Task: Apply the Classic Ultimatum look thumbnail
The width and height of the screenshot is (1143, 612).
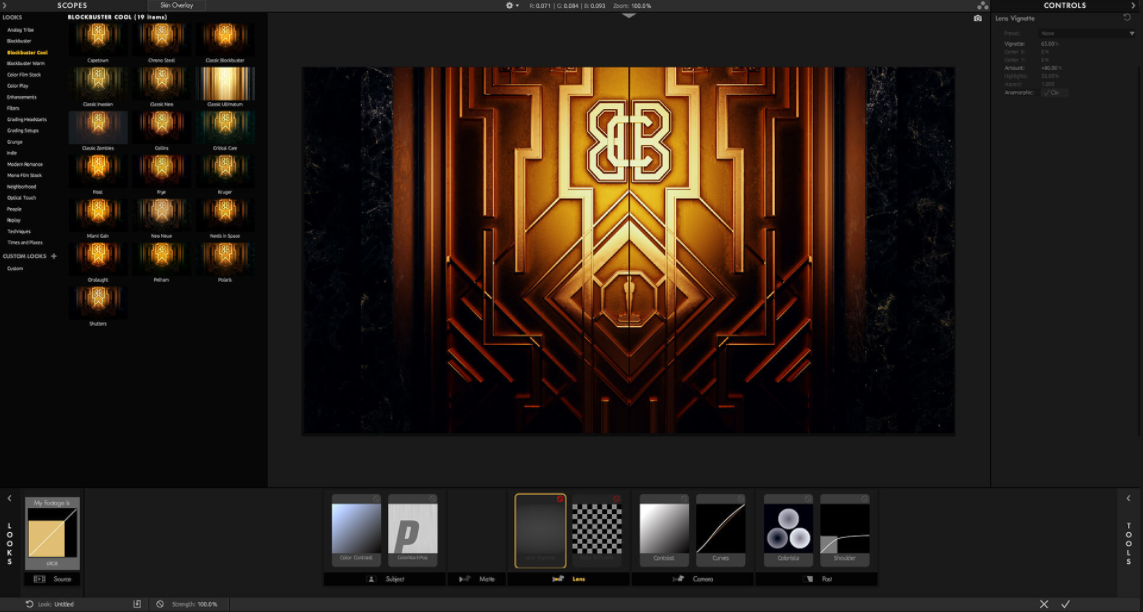Action: pyautogui.click(x=227, y=85)
